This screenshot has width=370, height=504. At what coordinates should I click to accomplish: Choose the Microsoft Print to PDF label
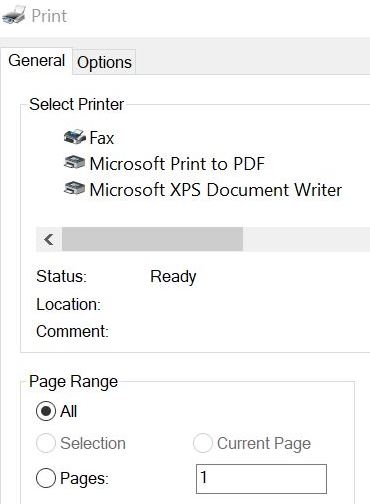pyautogui.click(x=177, y=164)
